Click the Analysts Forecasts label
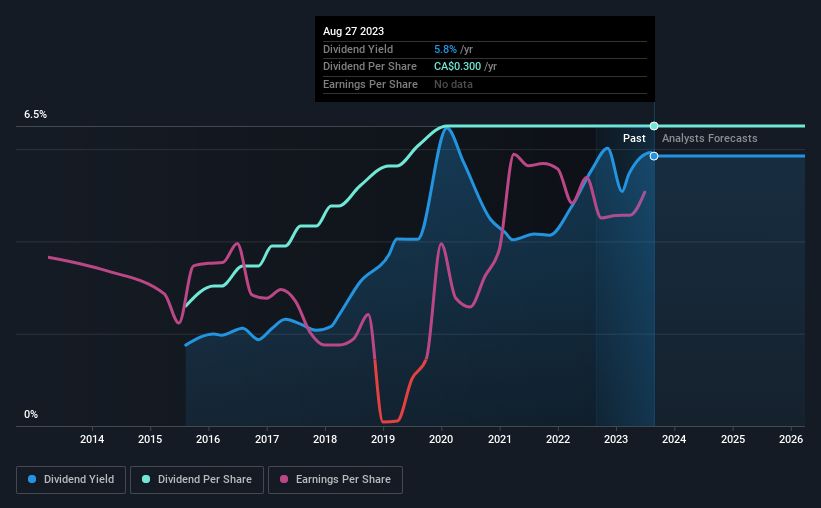The image size is (821, 508). tap(709, 138)
